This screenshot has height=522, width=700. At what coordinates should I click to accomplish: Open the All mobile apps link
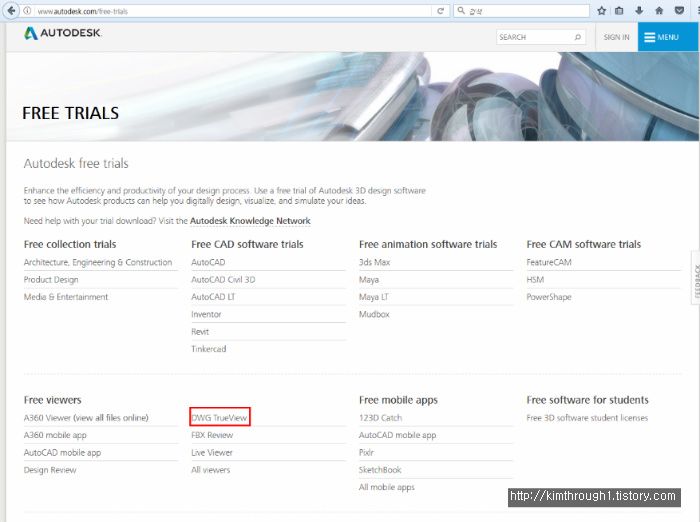point(387,487)
